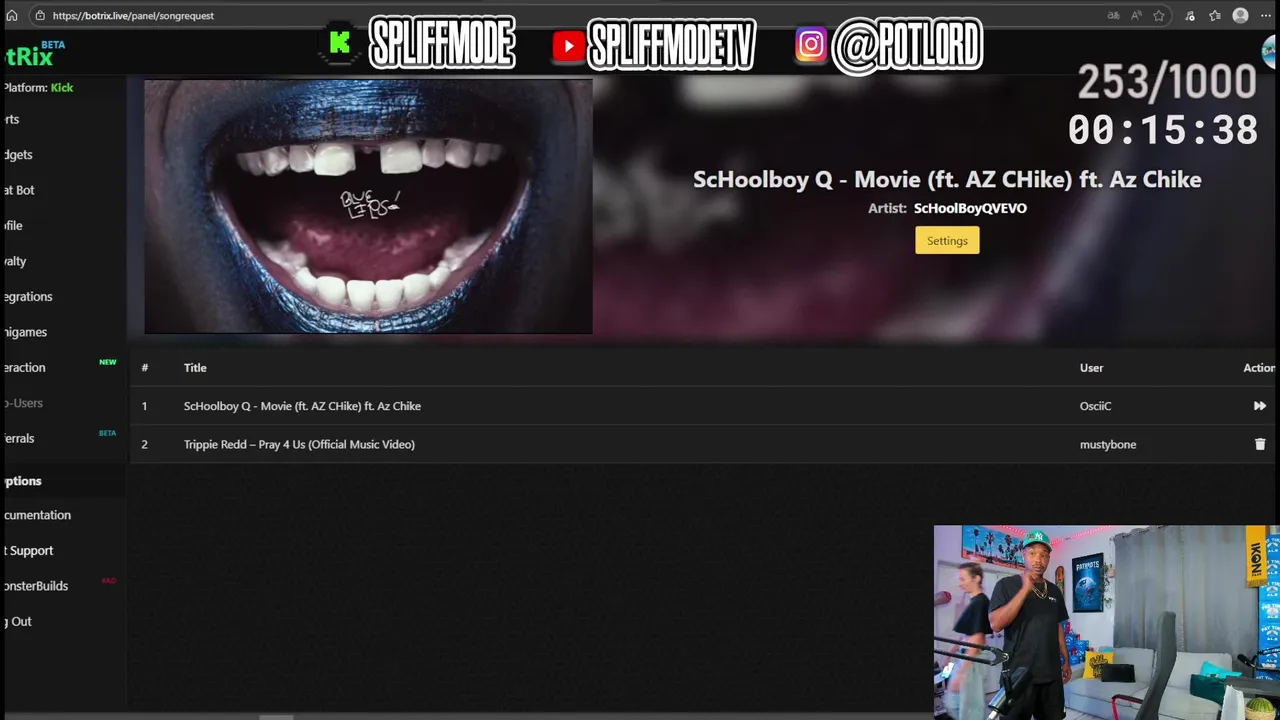Click the Title column header
The image size is (1280, 720).
coord(195,368)
